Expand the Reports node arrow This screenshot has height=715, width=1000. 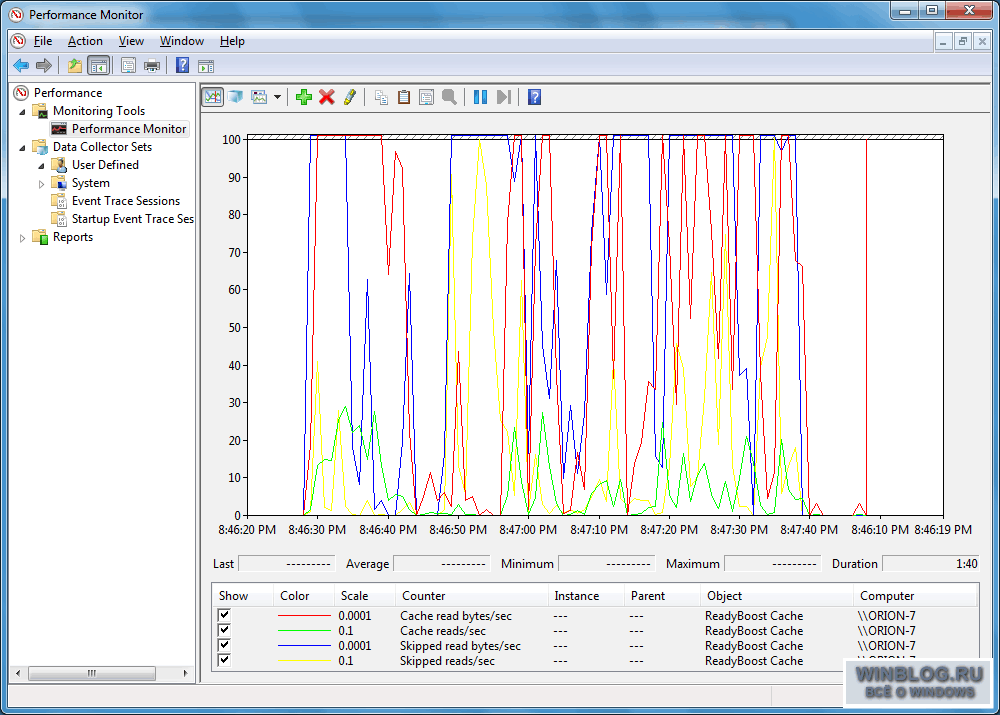coord(23,238)
